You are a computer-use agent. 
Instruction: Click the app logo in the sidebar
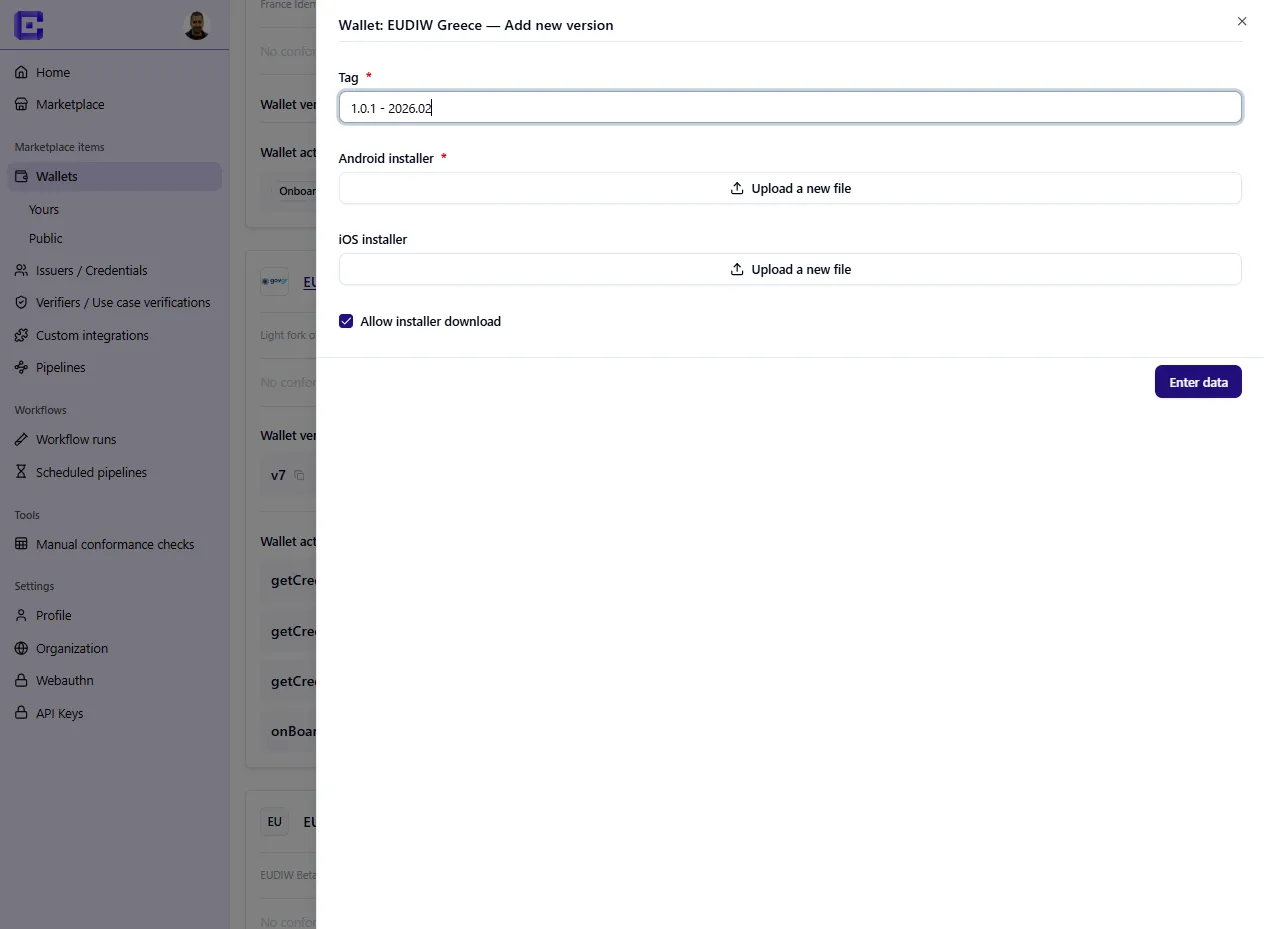click(29, 26)
